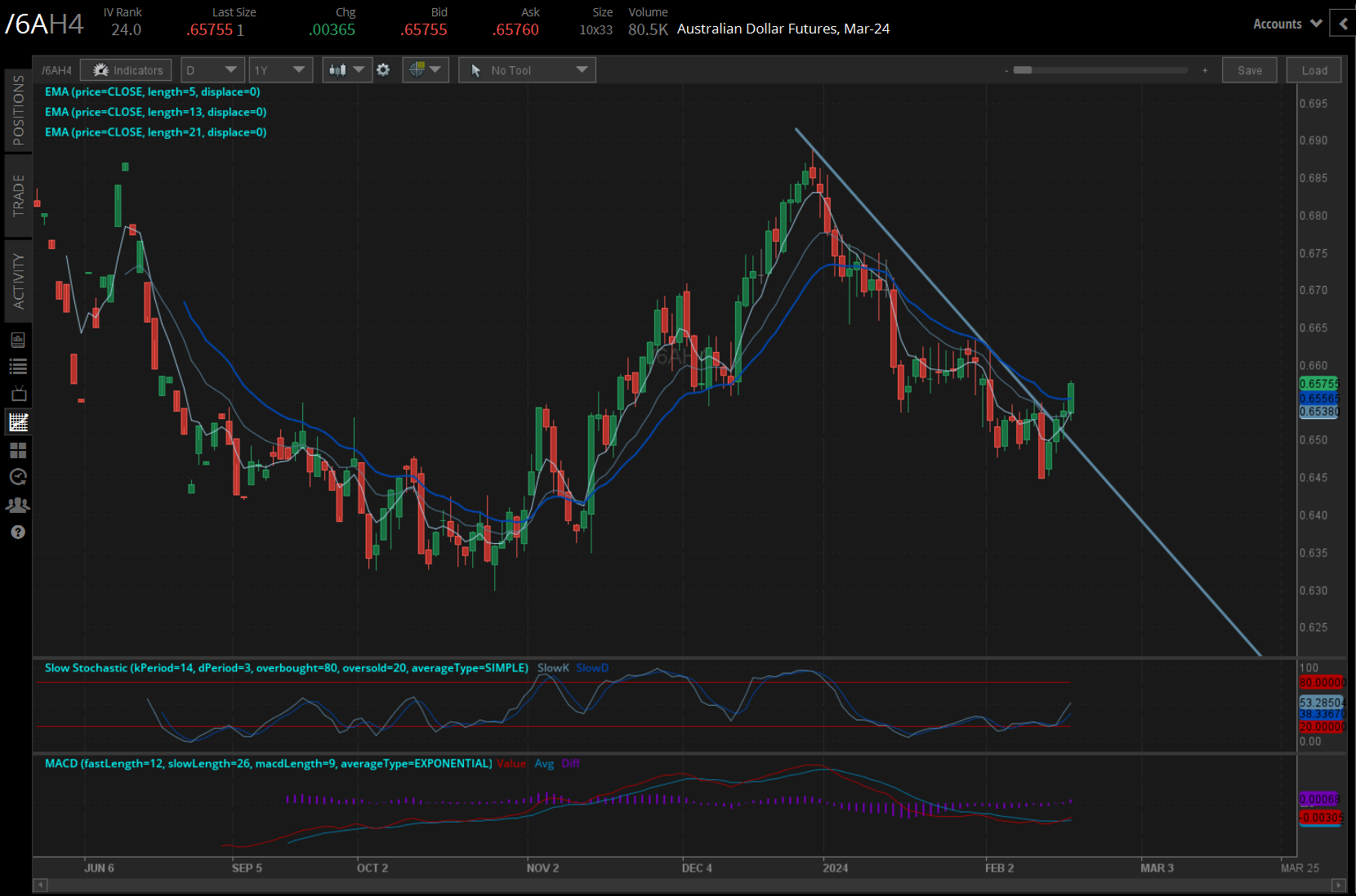Collapse the right panel with chevron arrow
1356x896 pixels.
click(1343, 24)
